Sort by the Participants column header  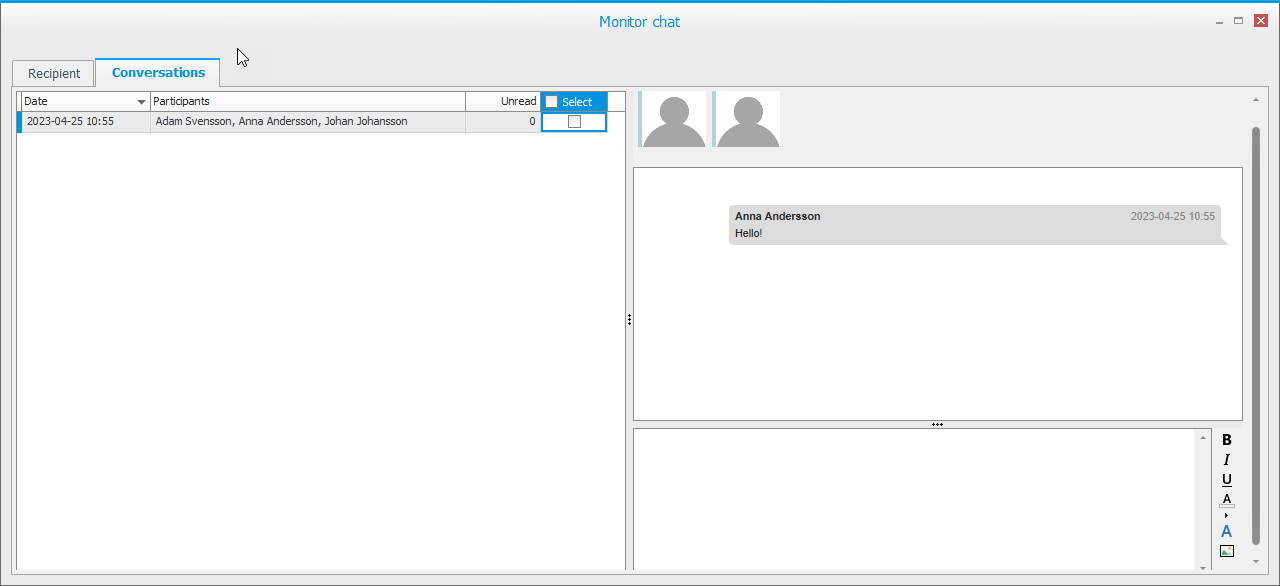[307, 102]
